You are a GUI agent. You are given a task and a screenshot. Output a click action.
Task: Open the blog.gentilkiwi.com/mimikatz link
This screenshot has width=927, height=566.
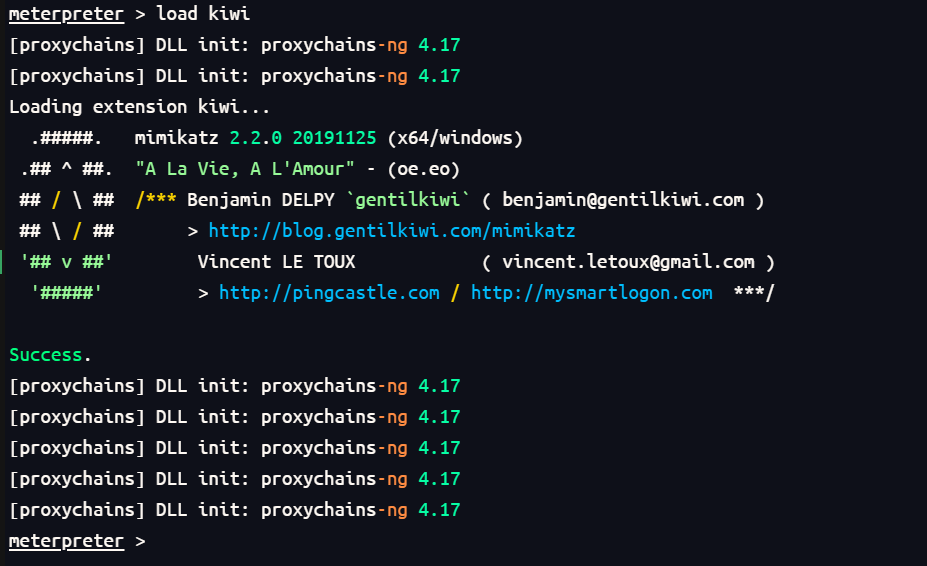(x=391, y=231)
